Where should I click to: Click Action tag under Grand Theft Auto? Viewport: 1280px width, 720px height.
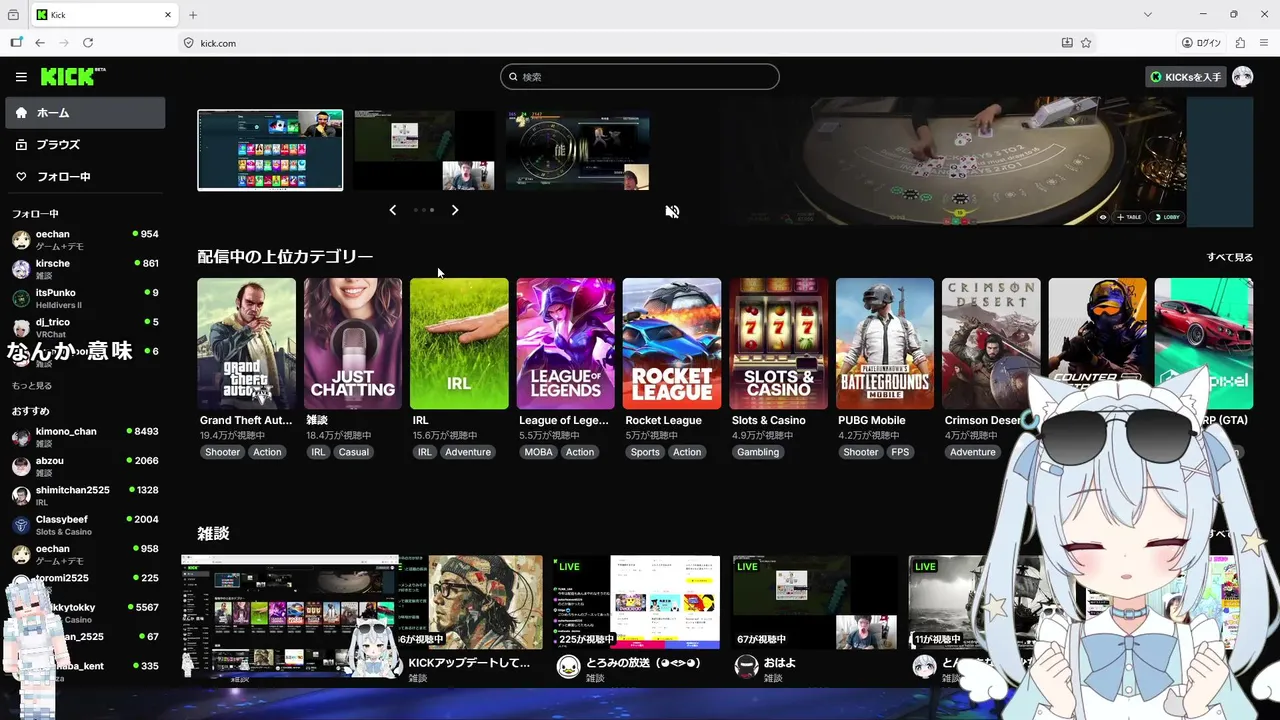(x=267, y=452)
